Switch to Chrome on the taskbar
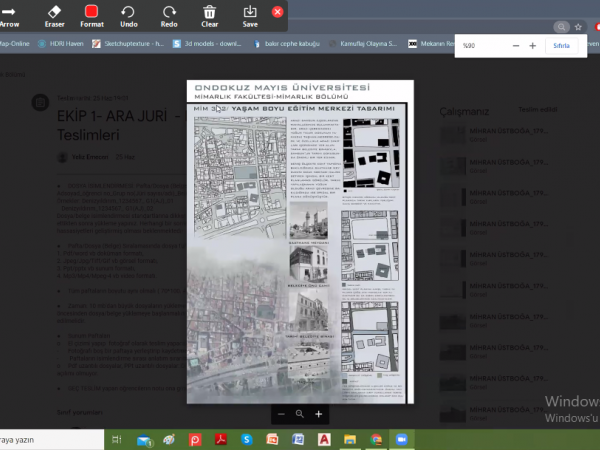 click(x=376, y=440)
